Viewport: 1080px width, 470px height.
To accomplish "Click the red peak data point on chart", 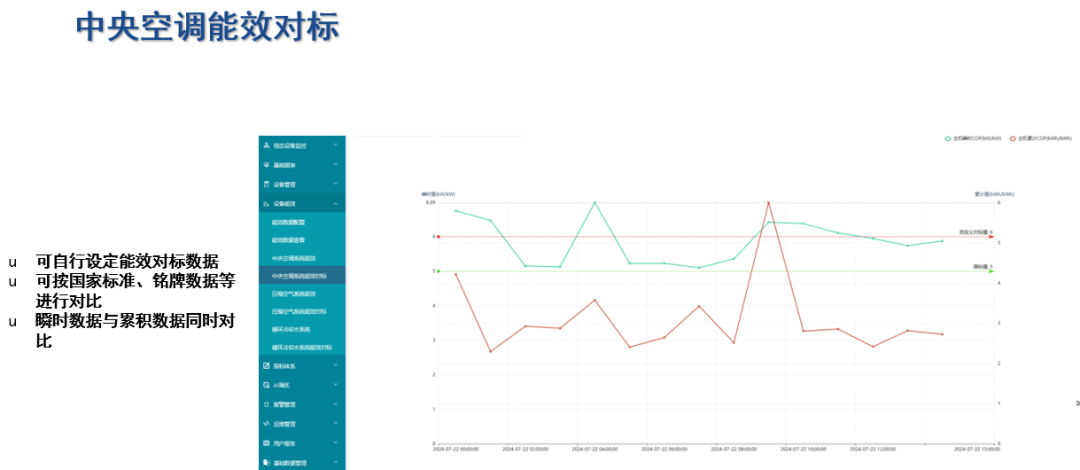I will (x=768, y=203).
